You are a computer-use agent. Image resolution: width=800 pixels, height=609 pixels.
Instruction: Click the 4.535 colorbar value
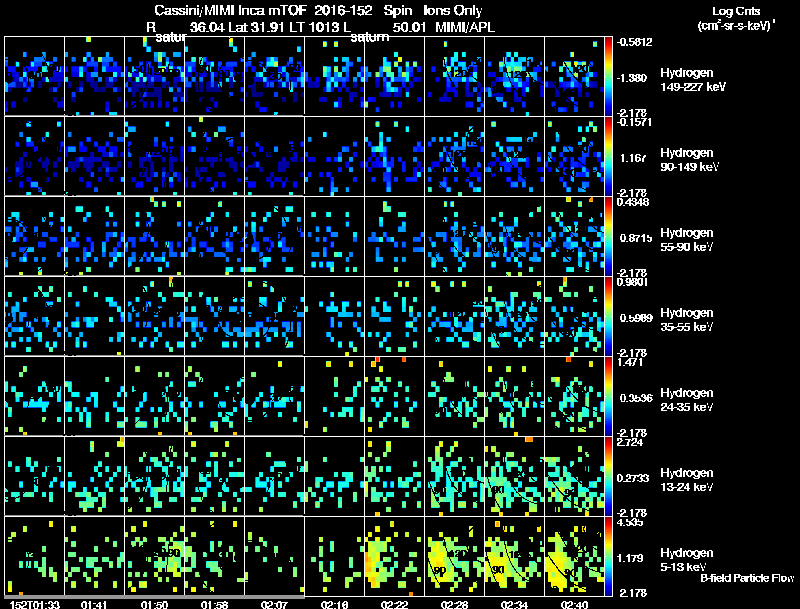pyautogui.click(x=630, y=522)
